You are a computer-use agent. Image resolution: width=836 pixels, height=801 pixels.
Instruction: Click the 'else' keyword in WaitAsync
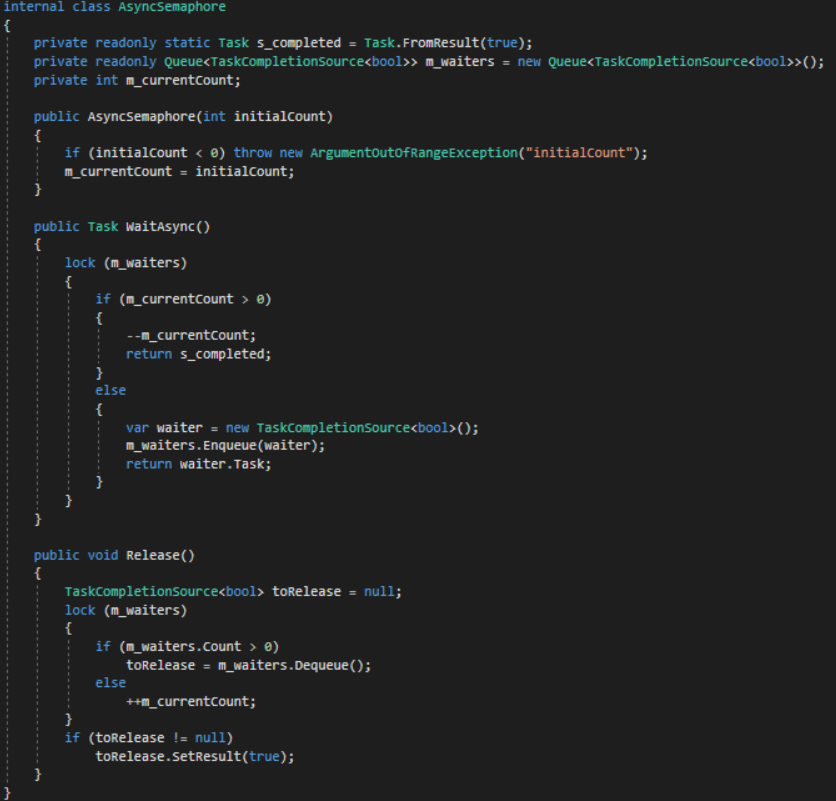[110, 390]
